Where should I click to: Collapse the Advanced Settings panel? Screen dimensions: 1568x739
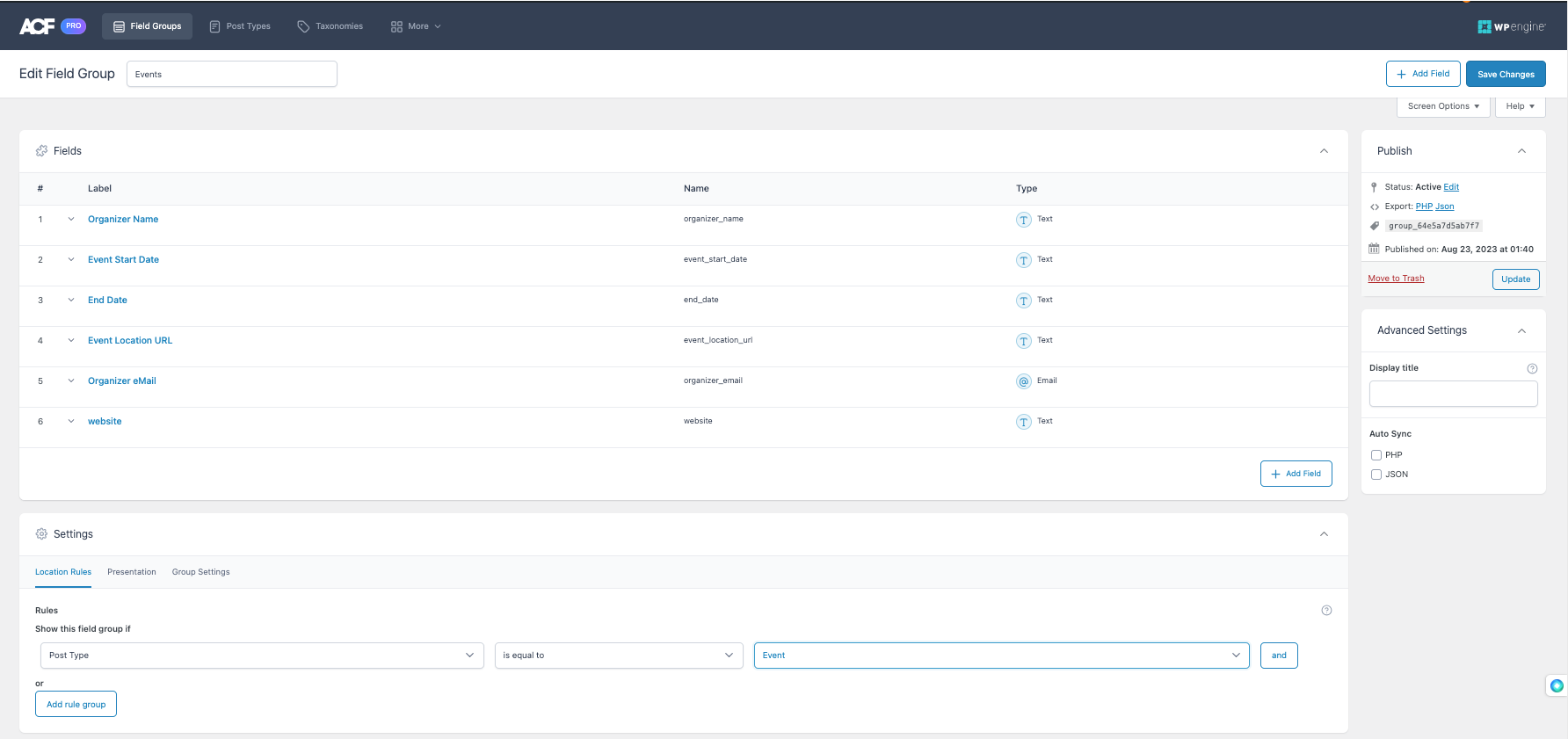[1521, 330]
